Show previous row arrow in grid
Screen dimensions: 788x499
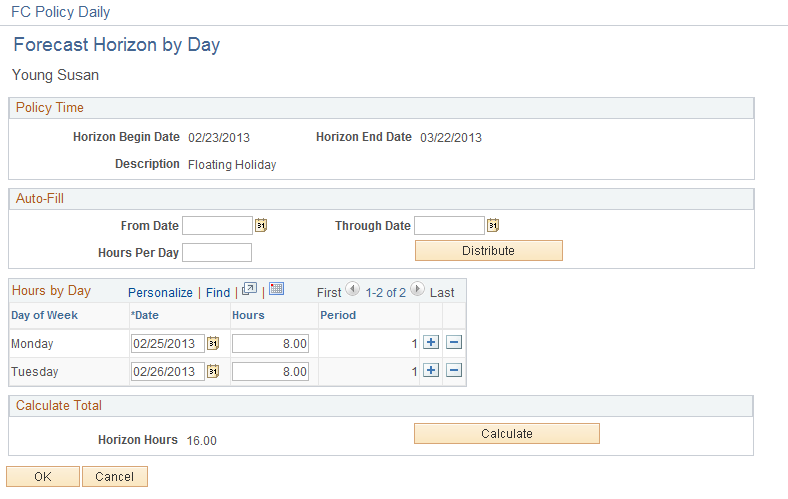pos(352,291)
